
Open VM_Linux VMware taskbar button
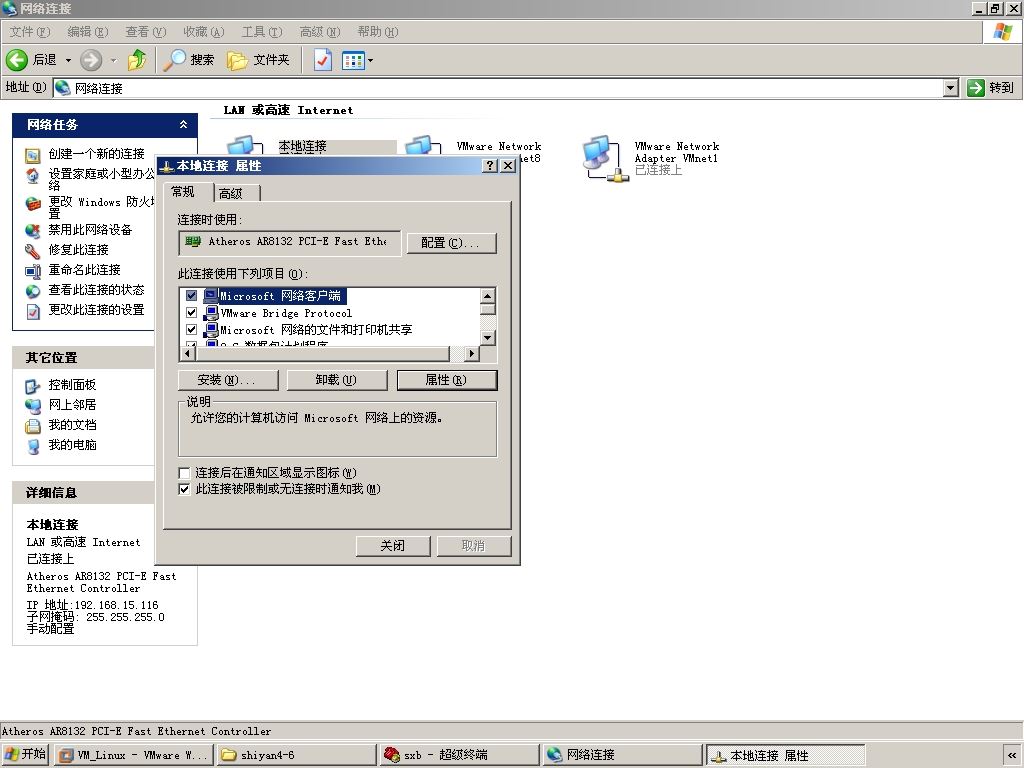tap(134, 756)
